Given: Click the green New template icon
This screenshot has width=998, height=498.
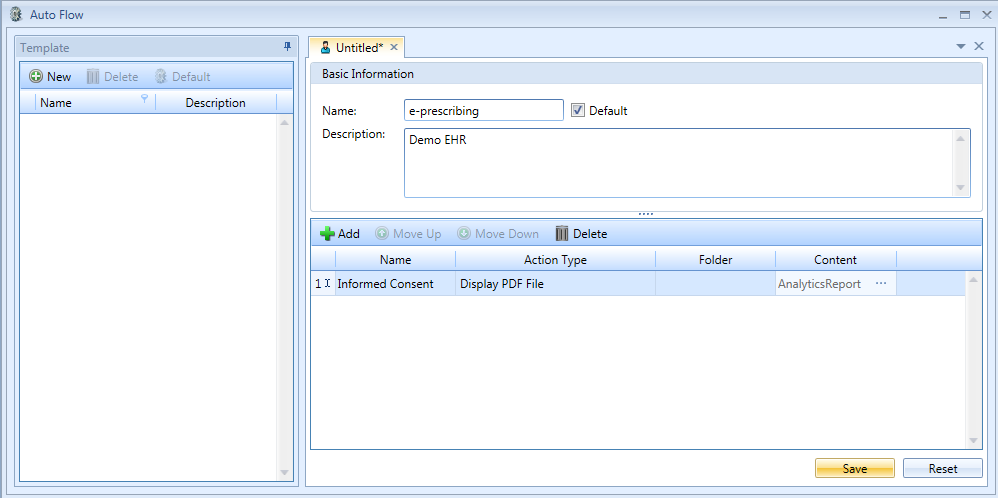Looking at the screenshot, I should (x=36, y=77).
